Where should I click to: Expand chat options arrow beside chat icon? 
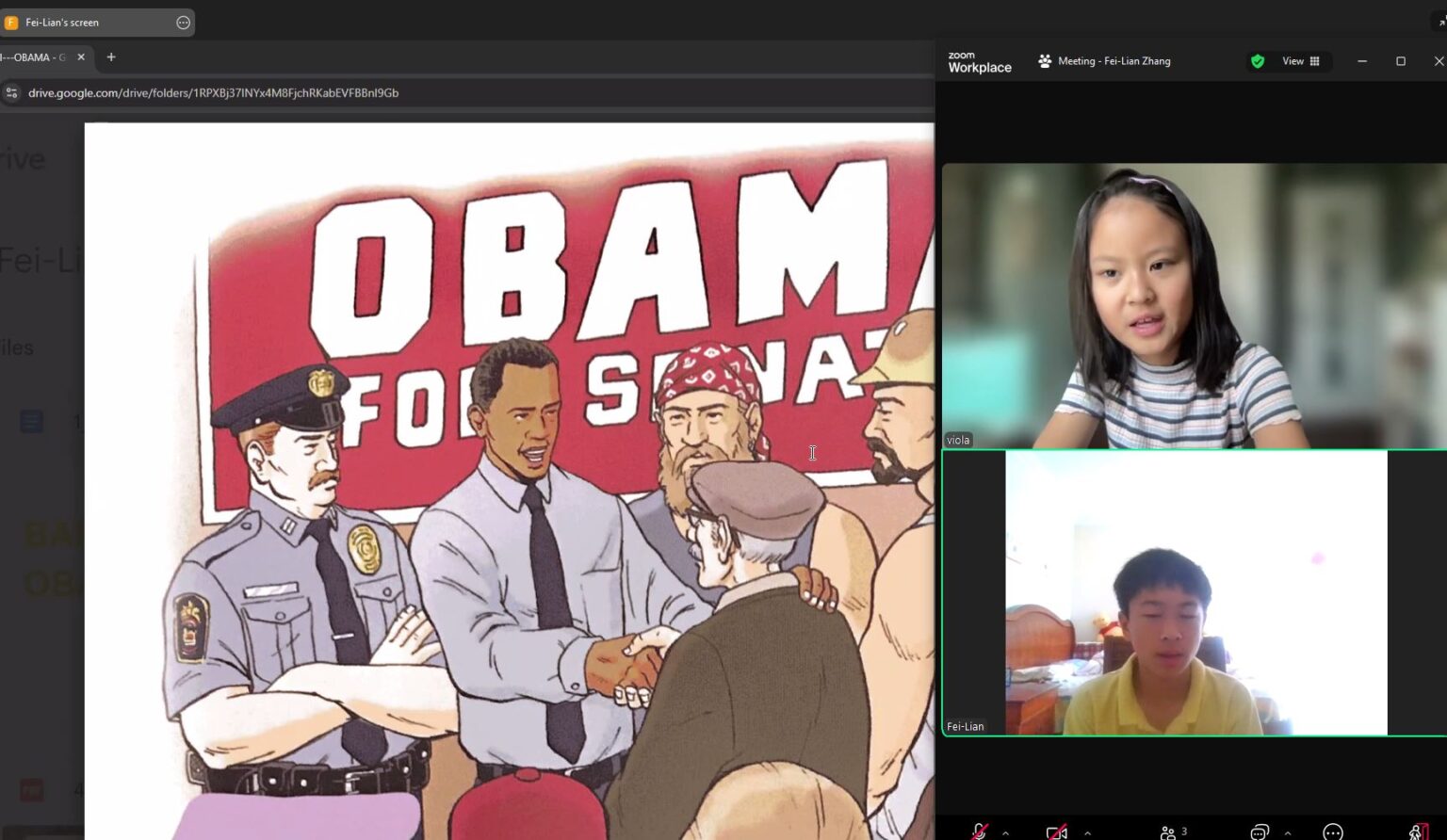[1288, 833]
